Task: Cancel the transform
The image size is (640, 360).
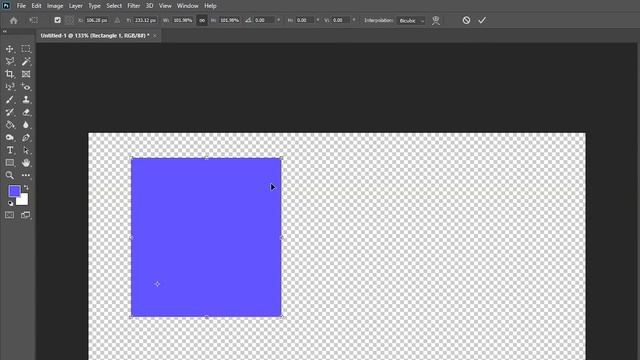Action: tap(466, 20)
